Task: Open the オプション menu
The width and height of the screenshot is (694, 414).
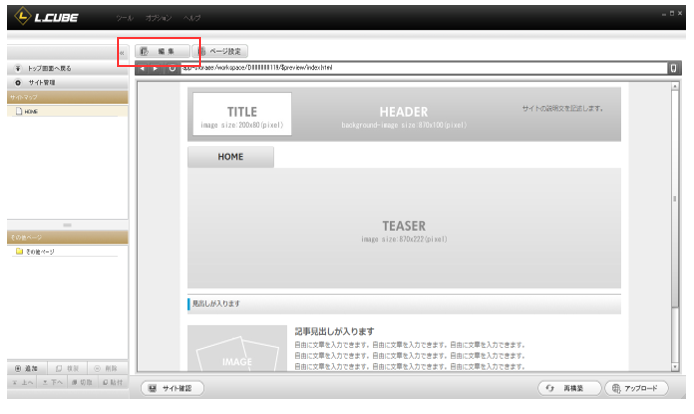Action: pyautogui.click(x=158, y=18)
